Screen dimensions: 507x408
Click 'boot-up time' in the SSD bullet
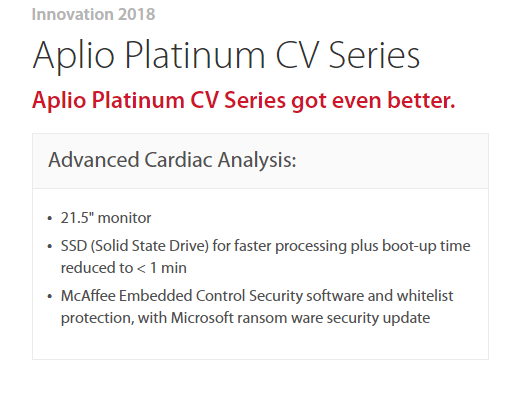(426, 246)
